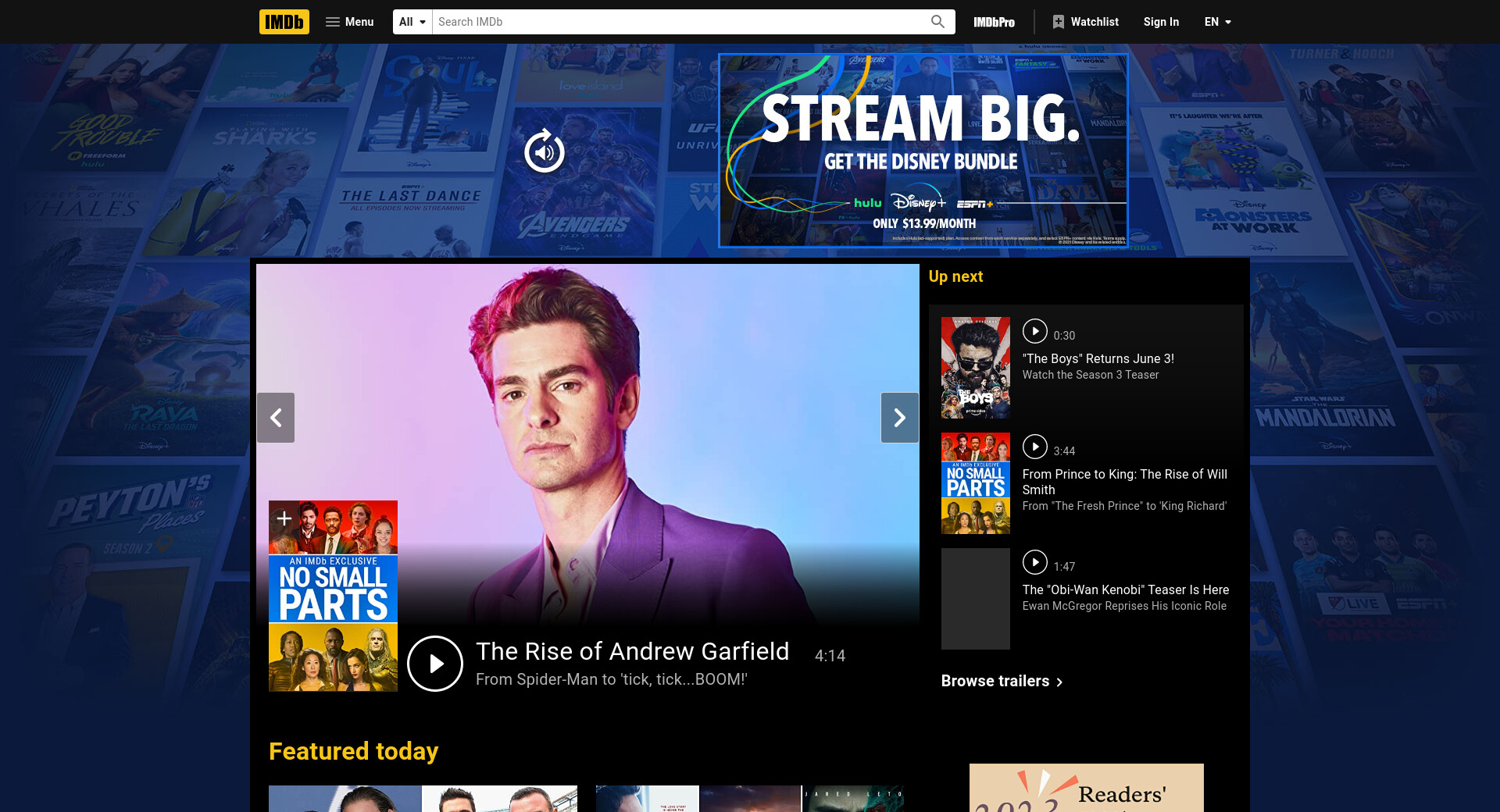Open the Disney Bundle Stream Big ad
This screenshot has width=1500, height=812.
click(923, 151)
